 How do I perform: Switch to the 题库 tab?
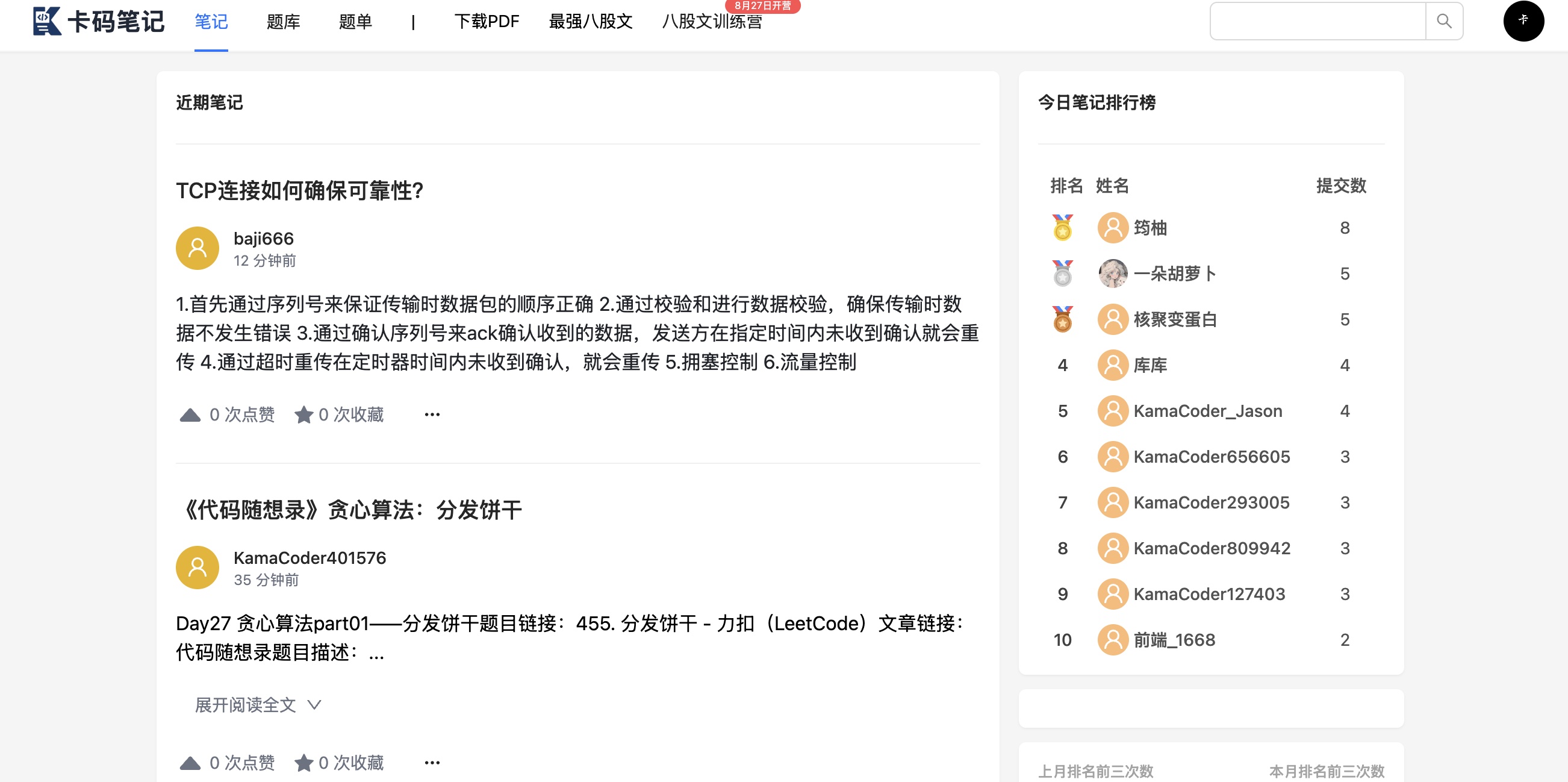click(283, 22)
